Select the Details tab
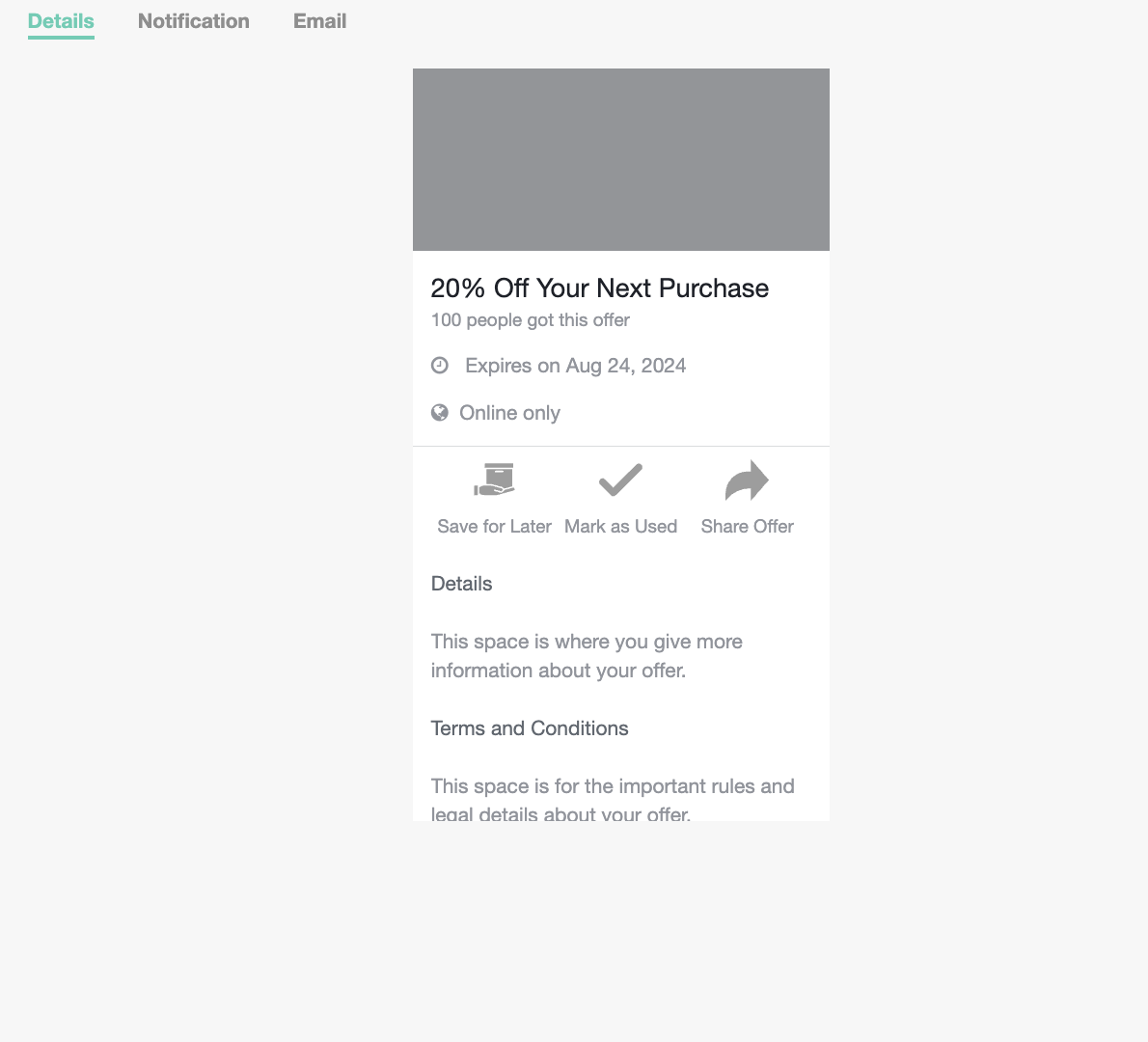Viewport: 1148px width, 1042px height. coord(60,20)
